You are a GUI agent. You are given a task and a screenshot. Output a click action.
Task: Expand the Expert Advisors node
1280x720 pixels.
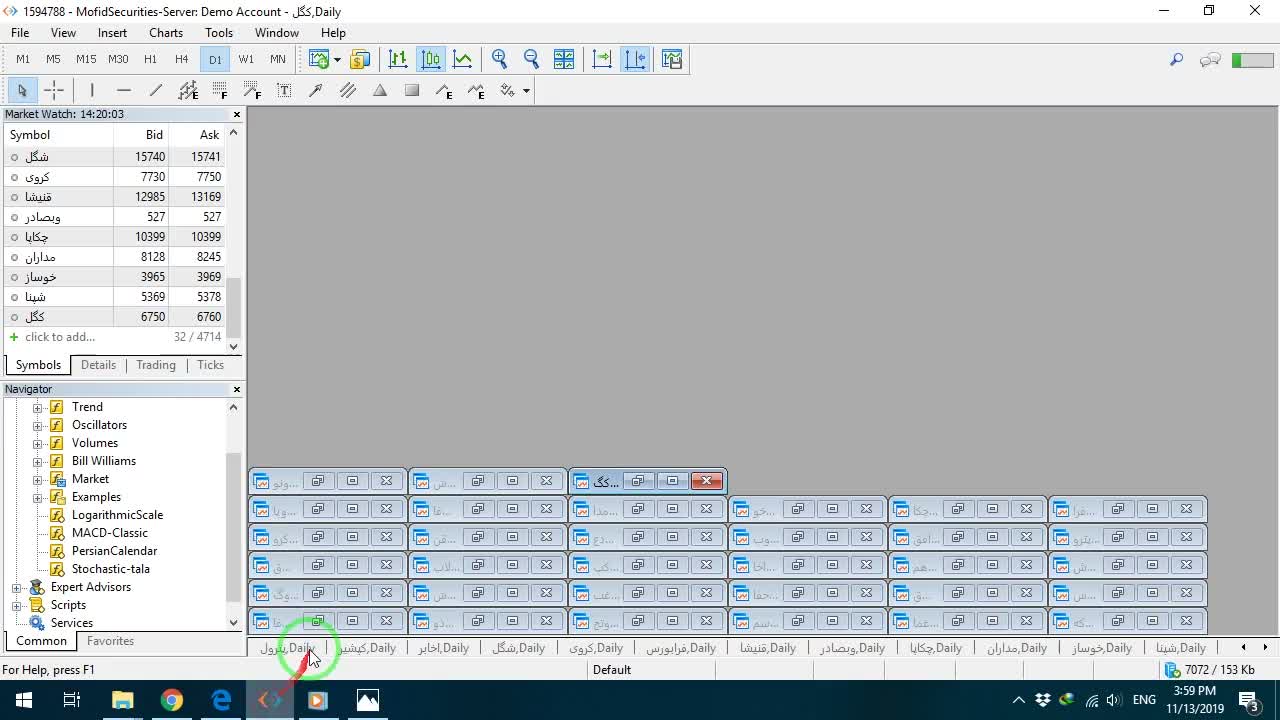[x=16, y=587]
